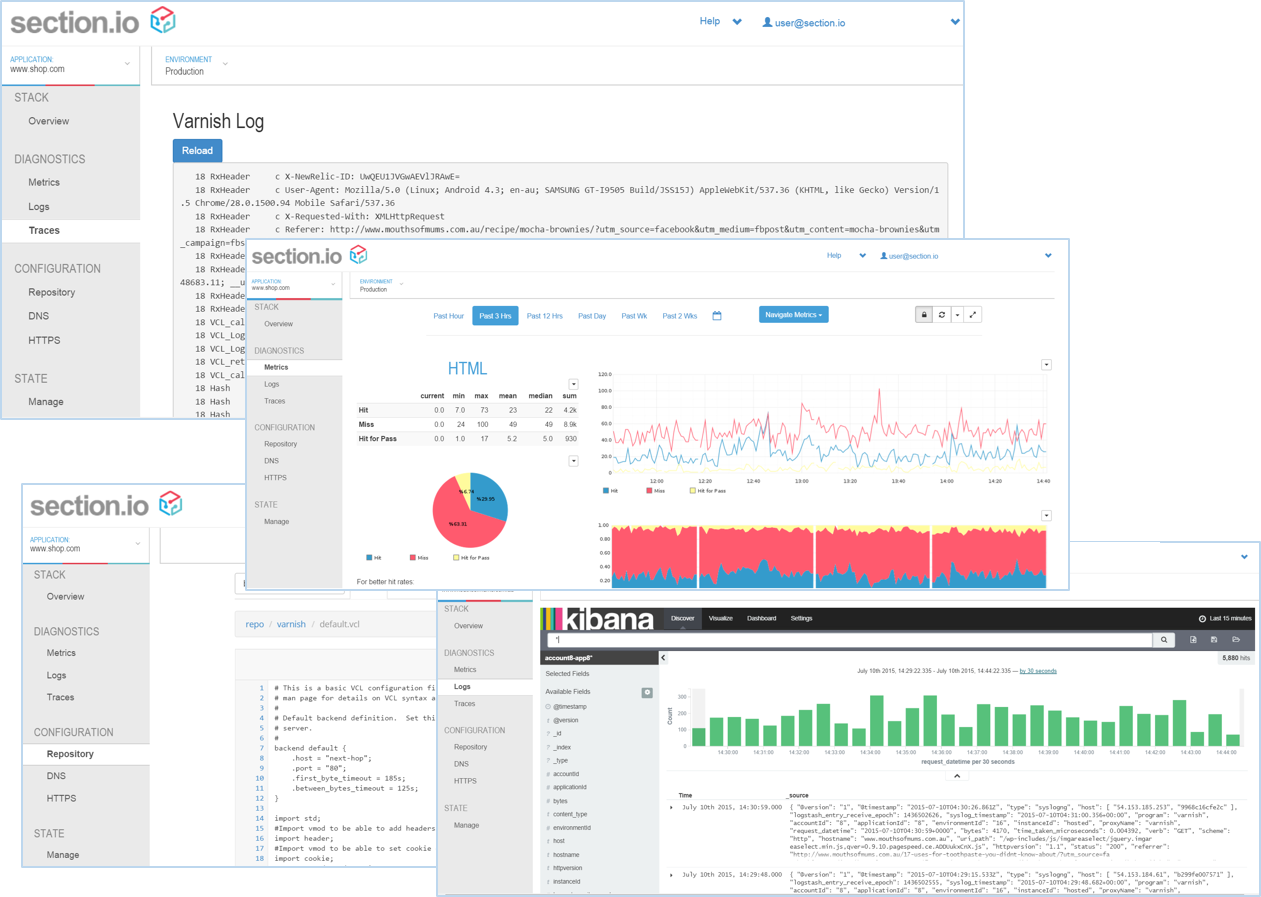The image size is (1261, 897).
Task: Open the Application www.shop.com dropdown in the Varnish Log window
Action: pyautogui.click(x=70, y=65)
